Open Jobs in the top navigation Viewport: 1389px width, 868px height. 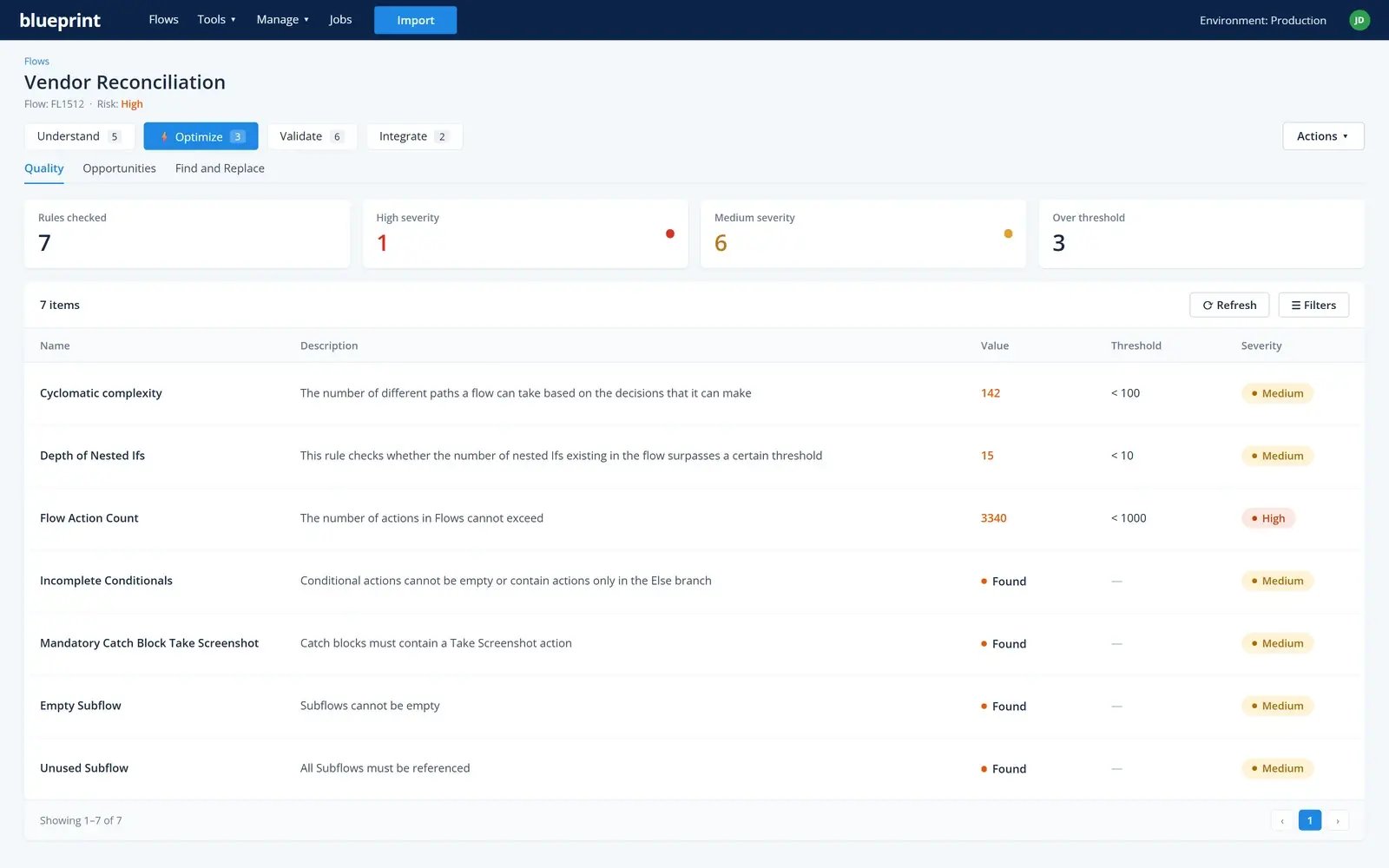[x=340, y=20]
